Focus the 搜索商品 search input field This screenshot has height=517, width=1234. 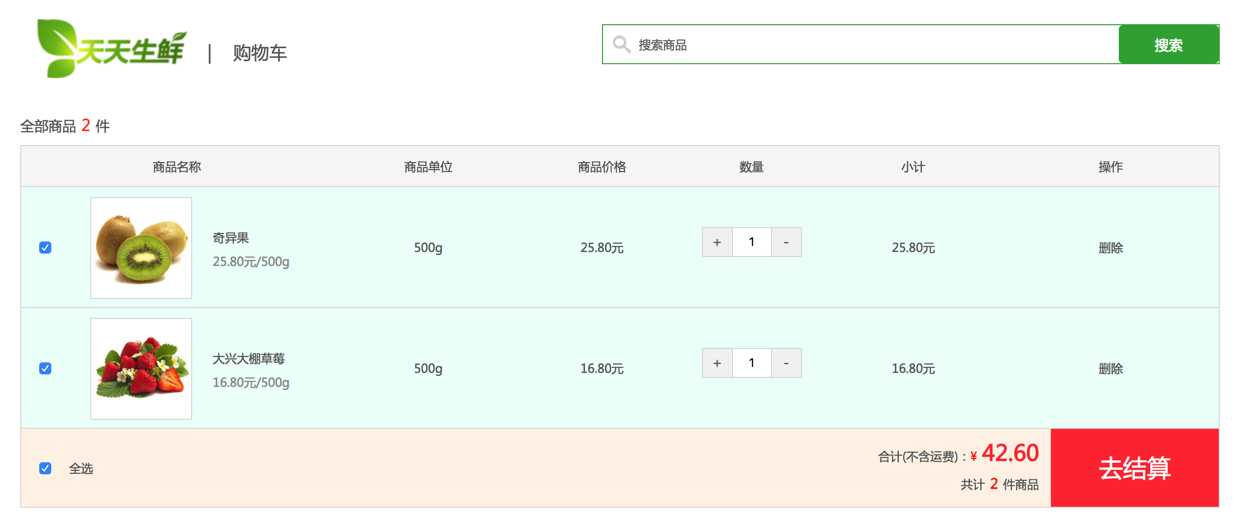click(x=870, y=44)
